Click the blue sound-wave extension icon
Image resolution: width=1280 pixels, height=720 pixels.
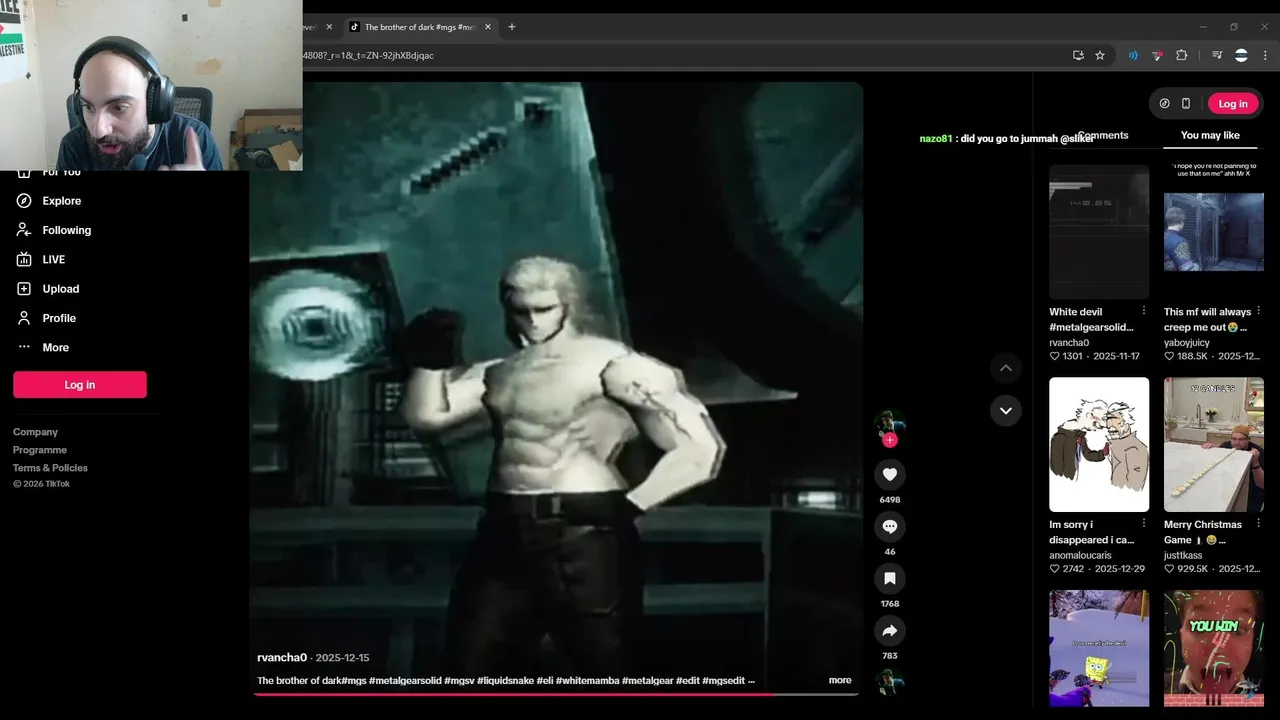1133,55
